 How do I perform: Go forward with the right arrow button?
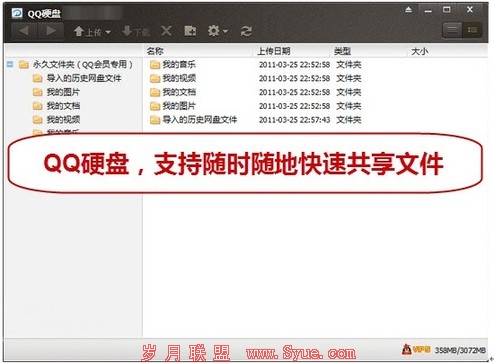point(50,31)
